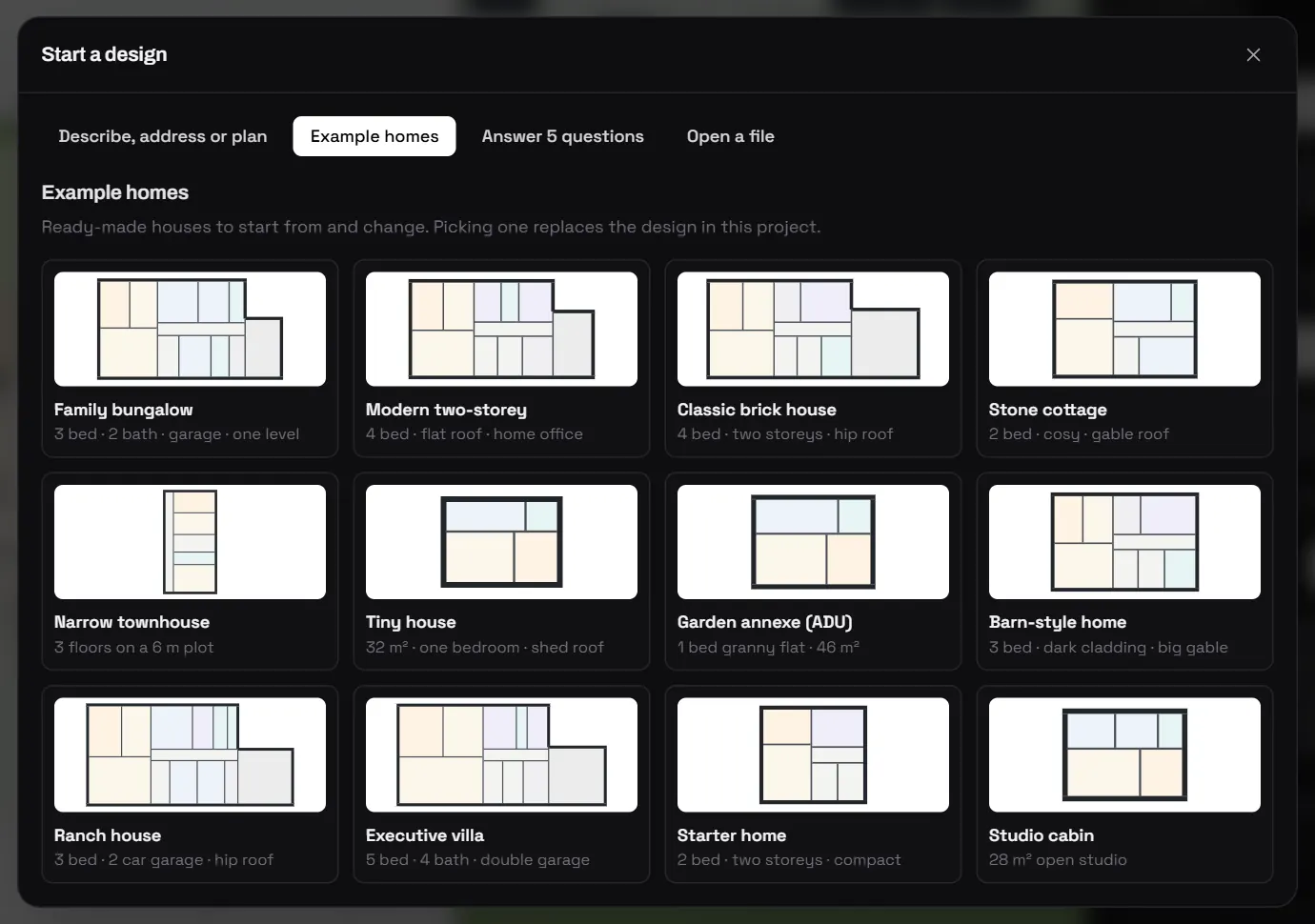Choose the Modern two-storey plan thumbnail

501,329
